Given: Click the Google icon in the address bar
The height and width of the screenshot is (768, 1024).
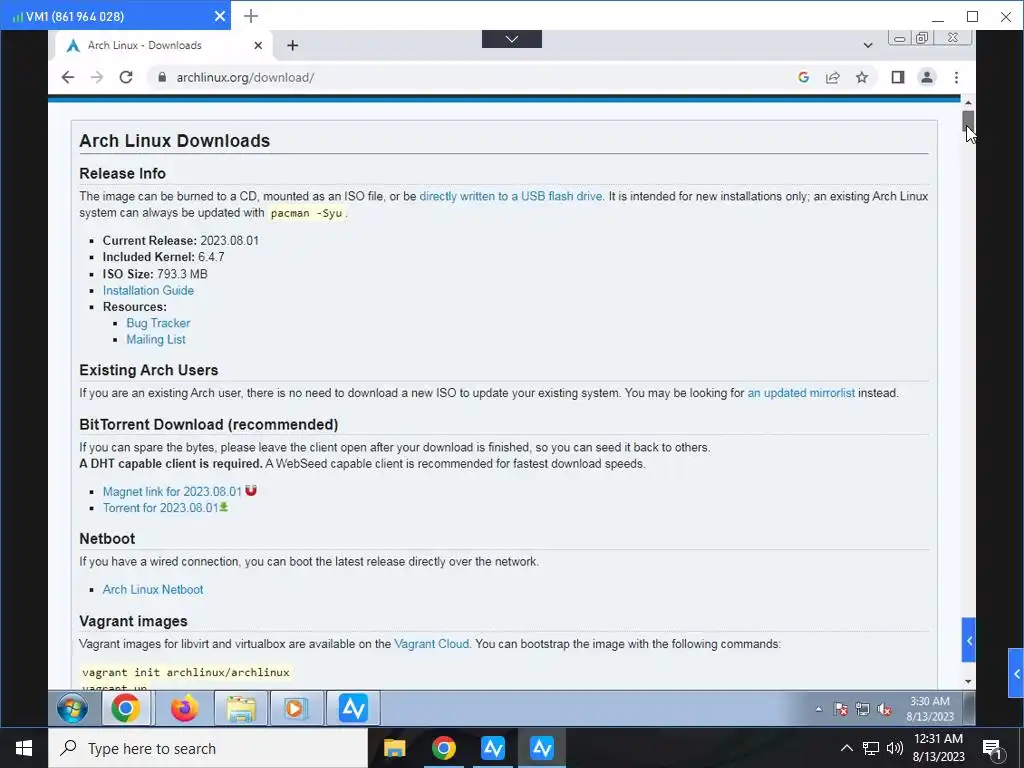Looking at the screenshot, I should pyautogui.click(x=803, y=77).
